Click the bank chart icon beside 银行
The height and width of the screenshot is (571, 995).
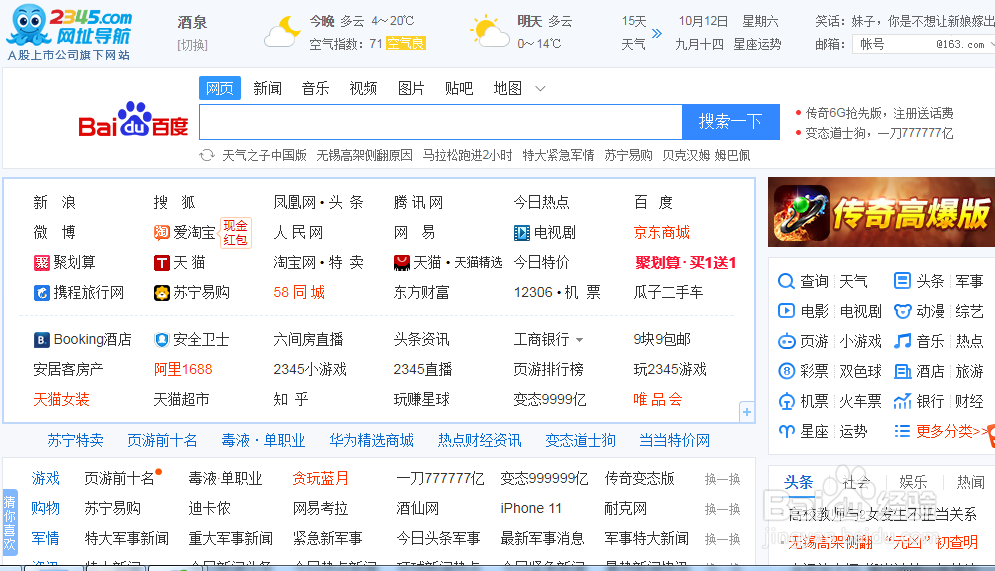[902, 402]
